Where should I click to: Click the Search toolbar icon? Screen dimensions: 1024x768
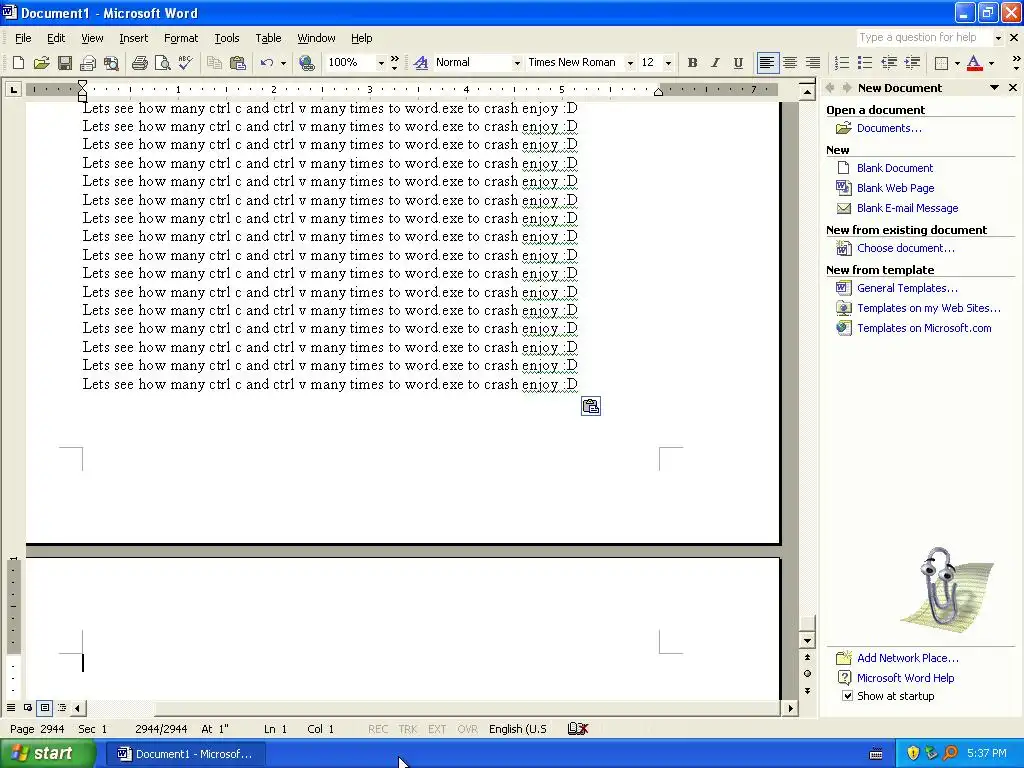click(112, 63)
